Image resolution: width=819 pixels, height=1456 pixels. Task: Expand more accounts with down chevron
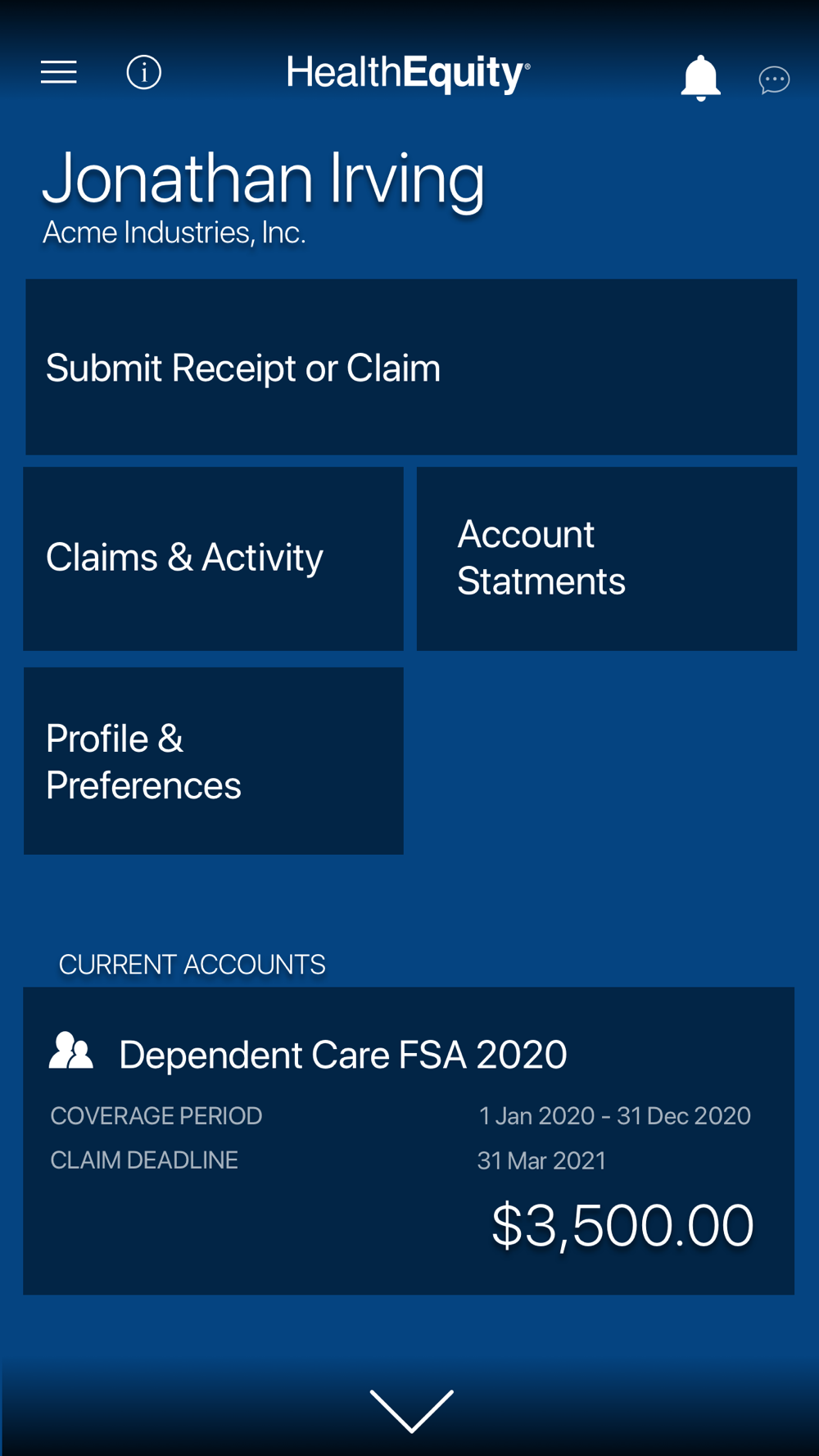pyautogui.click(x=411, y=1411)
